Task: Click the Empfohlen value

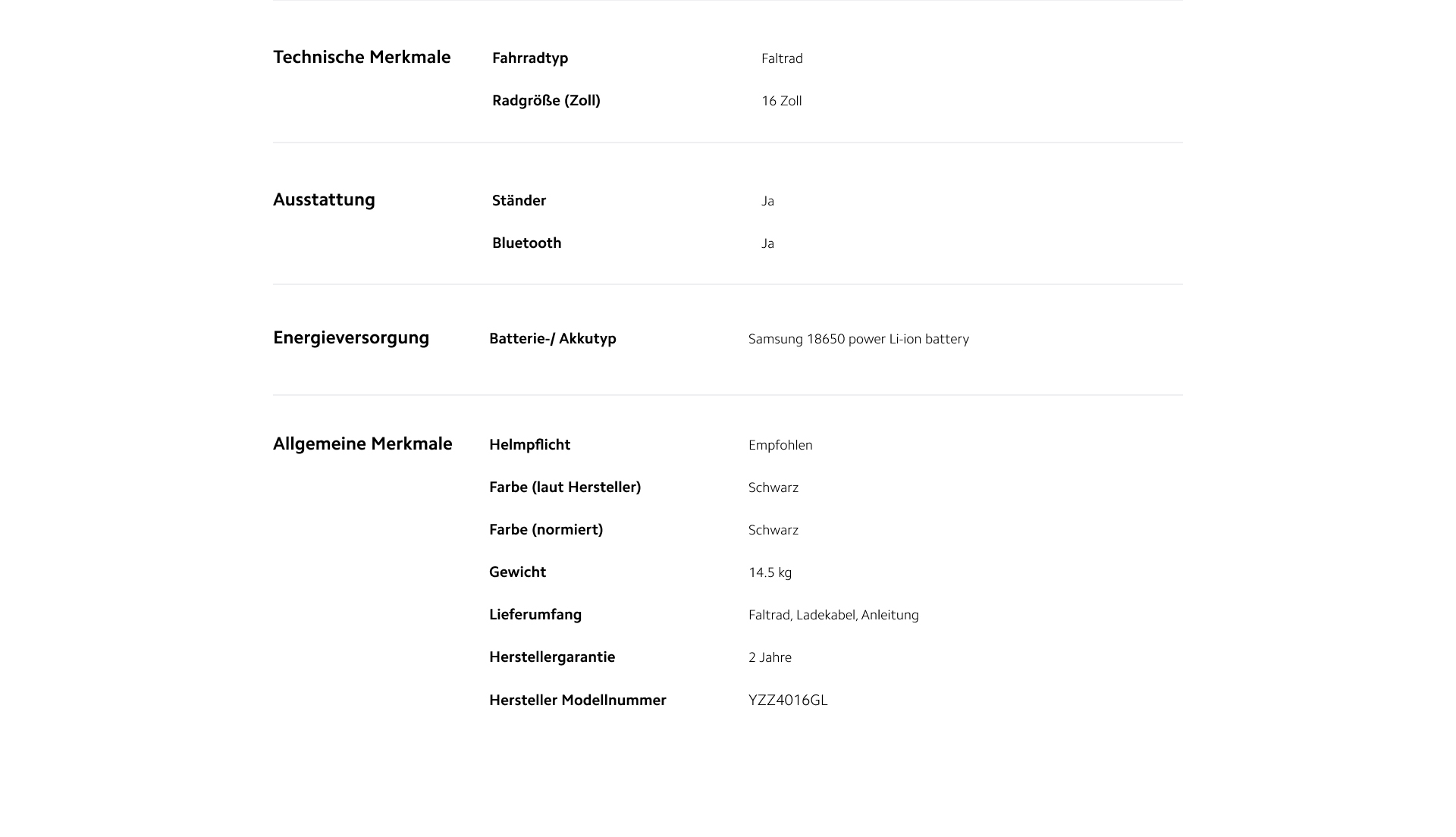Action: 780,445
